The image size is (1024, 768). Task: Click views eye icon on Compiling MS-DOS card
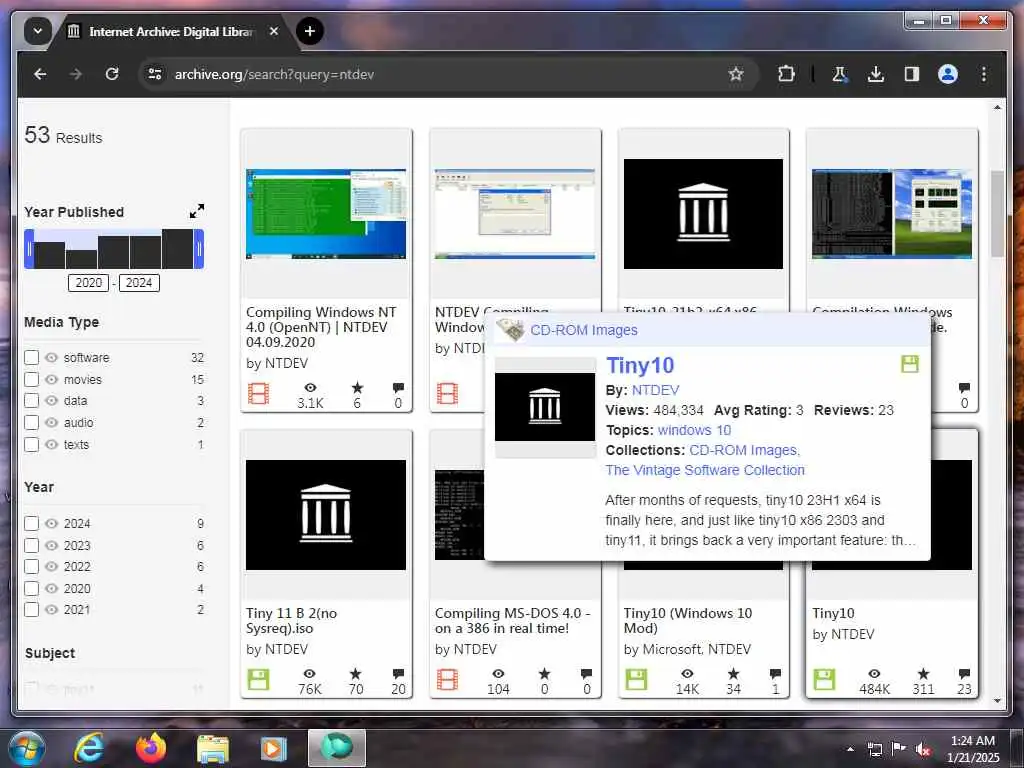coord(498,673)
